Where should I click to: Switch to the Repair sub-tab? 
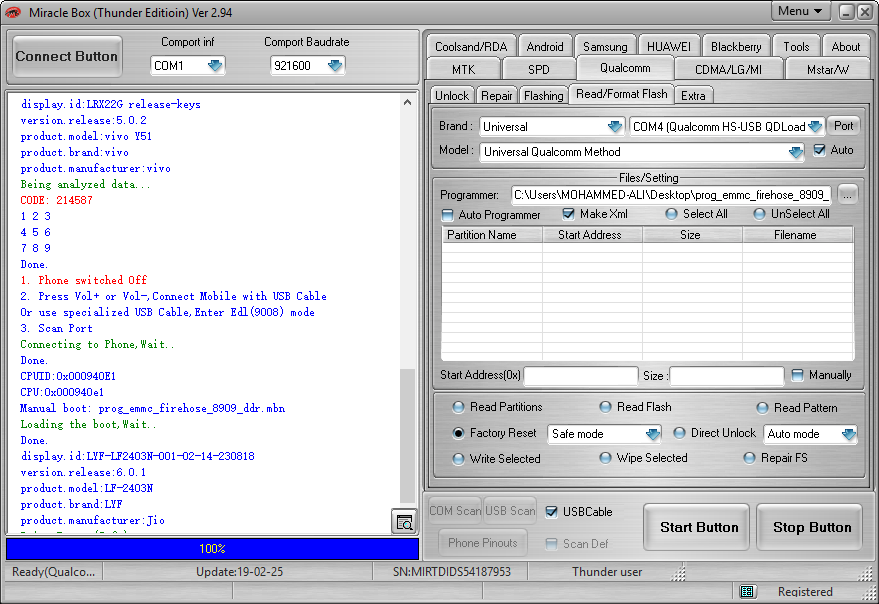(497, 96)
